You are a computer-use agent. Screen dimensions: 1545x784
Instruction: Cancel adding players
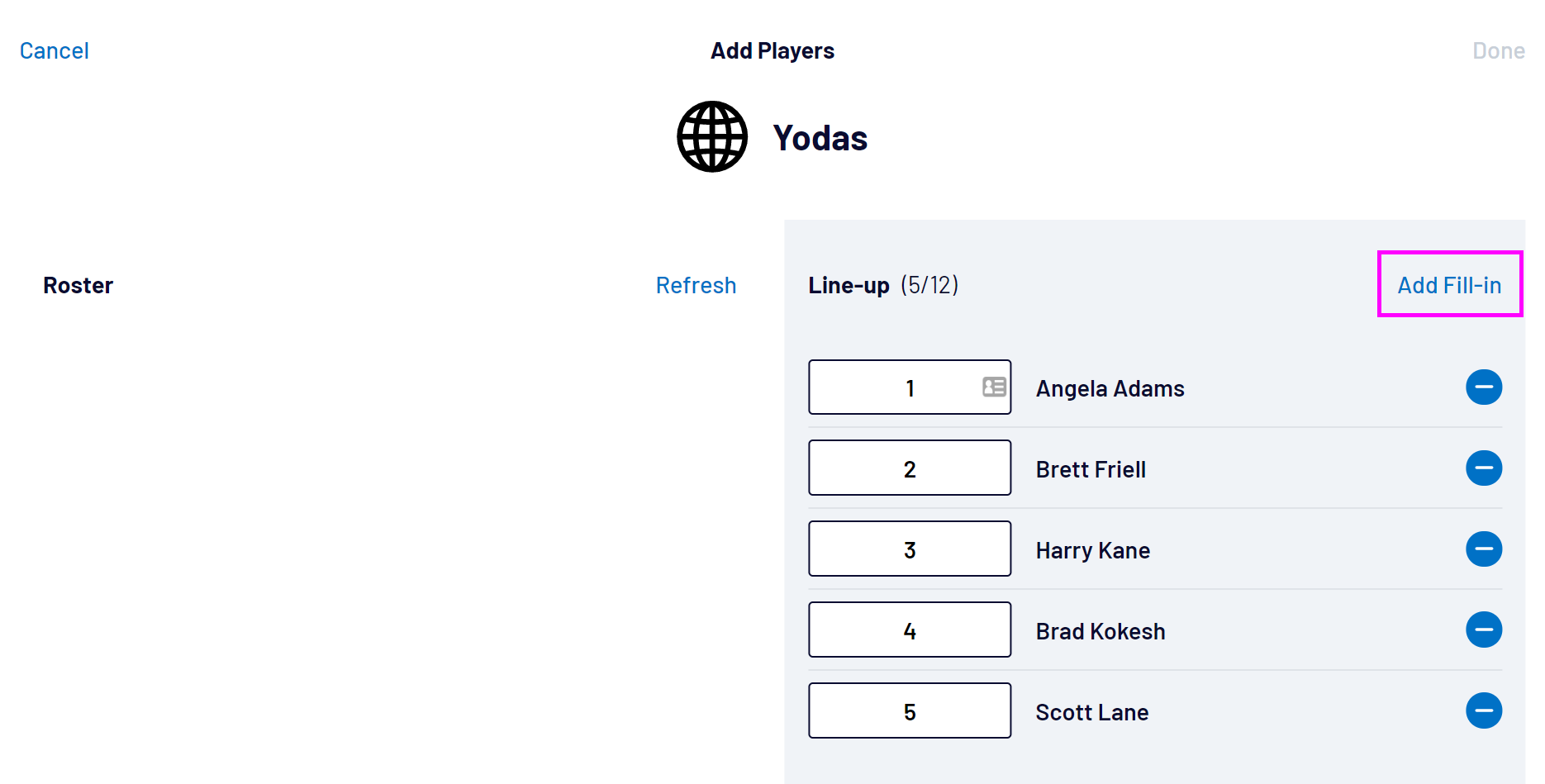55,51
